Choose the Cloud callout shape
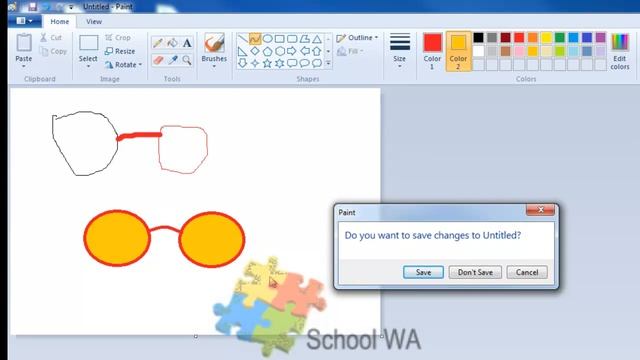 click(x=317, y=63)
